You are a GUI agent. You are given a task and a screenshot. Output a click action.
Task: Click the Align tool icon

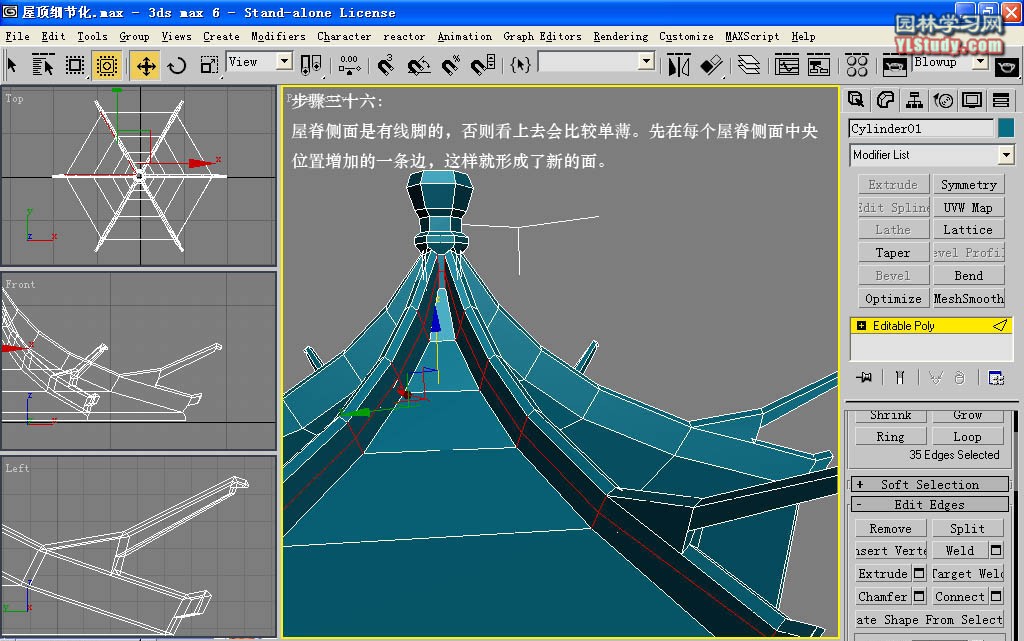(x=711, y=65)
